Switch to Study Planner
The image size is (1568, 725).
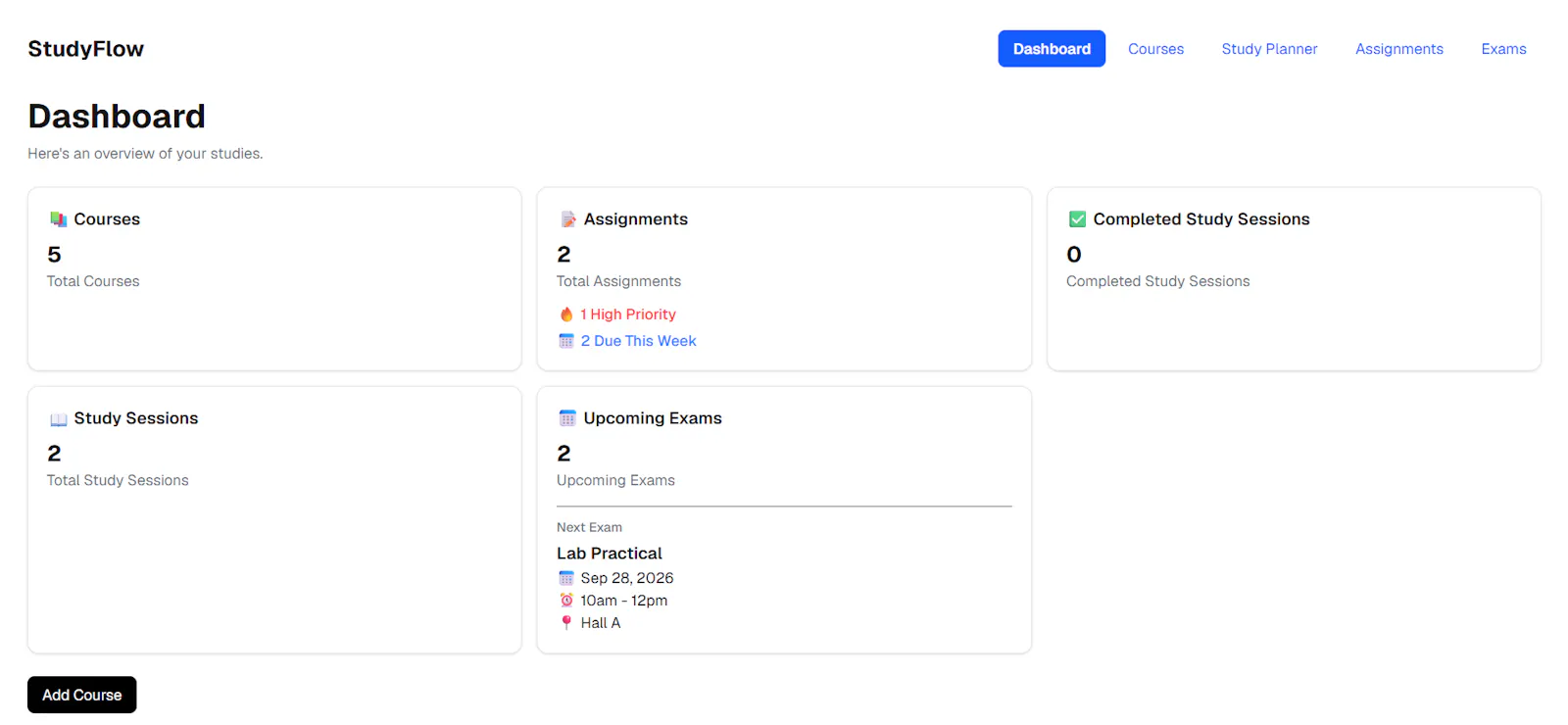(x=1269, y=49)
